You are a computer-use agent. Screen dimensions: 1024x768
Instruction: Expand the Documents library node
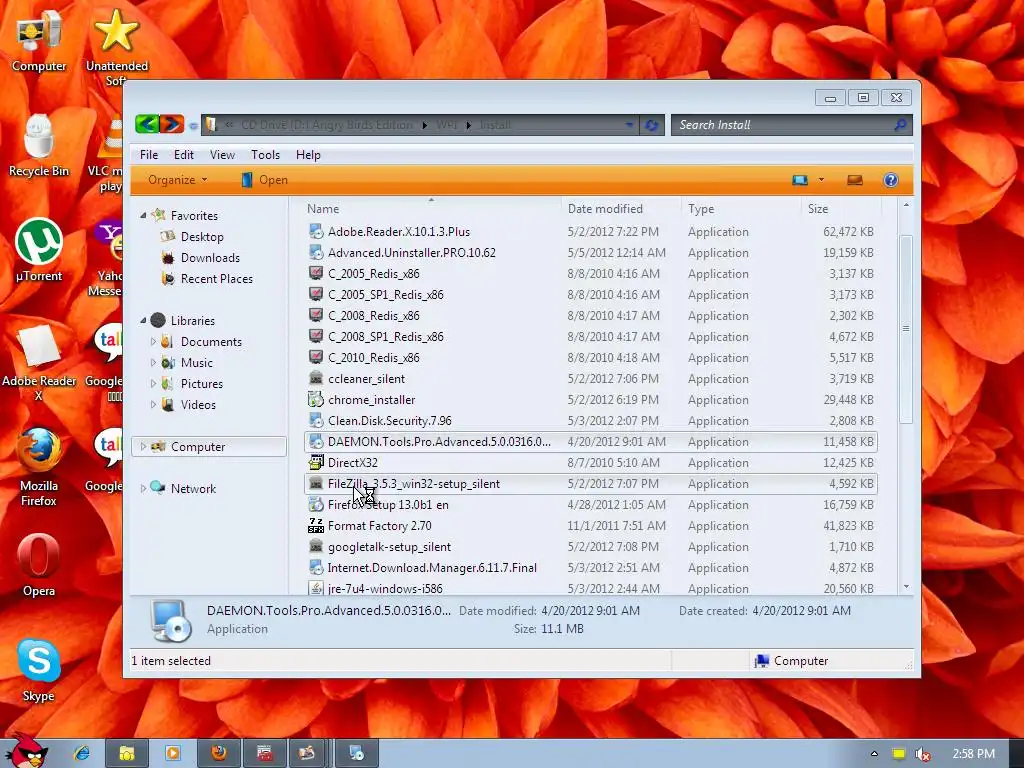pyautogui.click(x=153, y=341)
